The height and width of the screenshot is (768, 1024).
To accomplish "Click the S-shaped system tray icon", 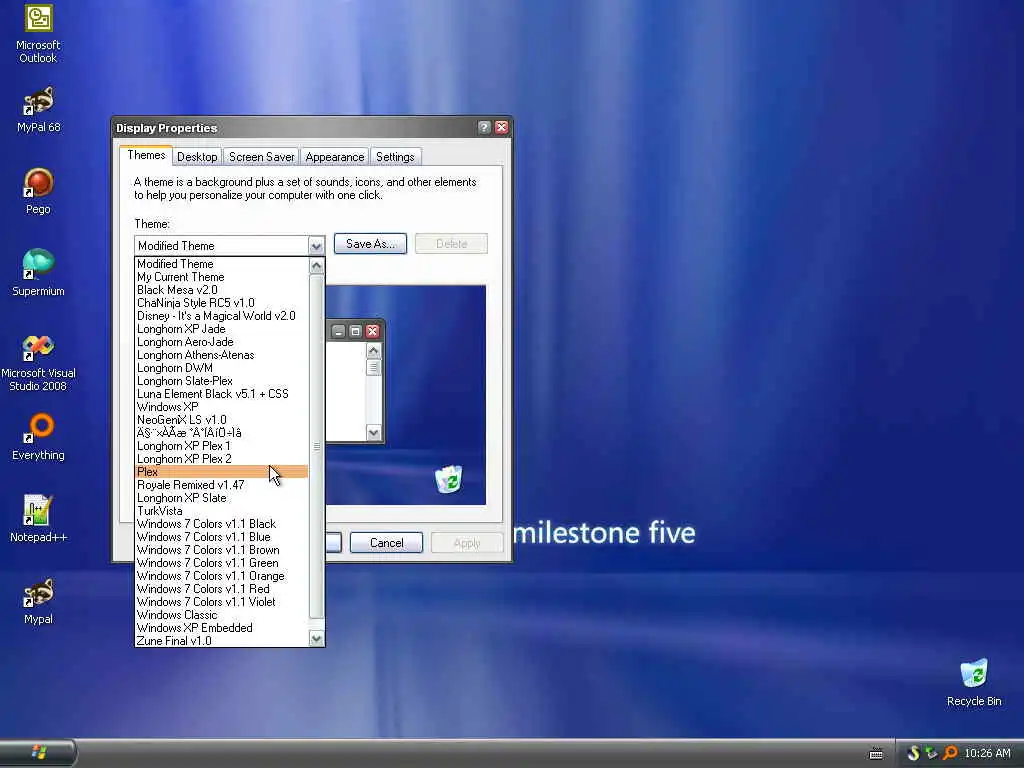I will coord(913,753).
